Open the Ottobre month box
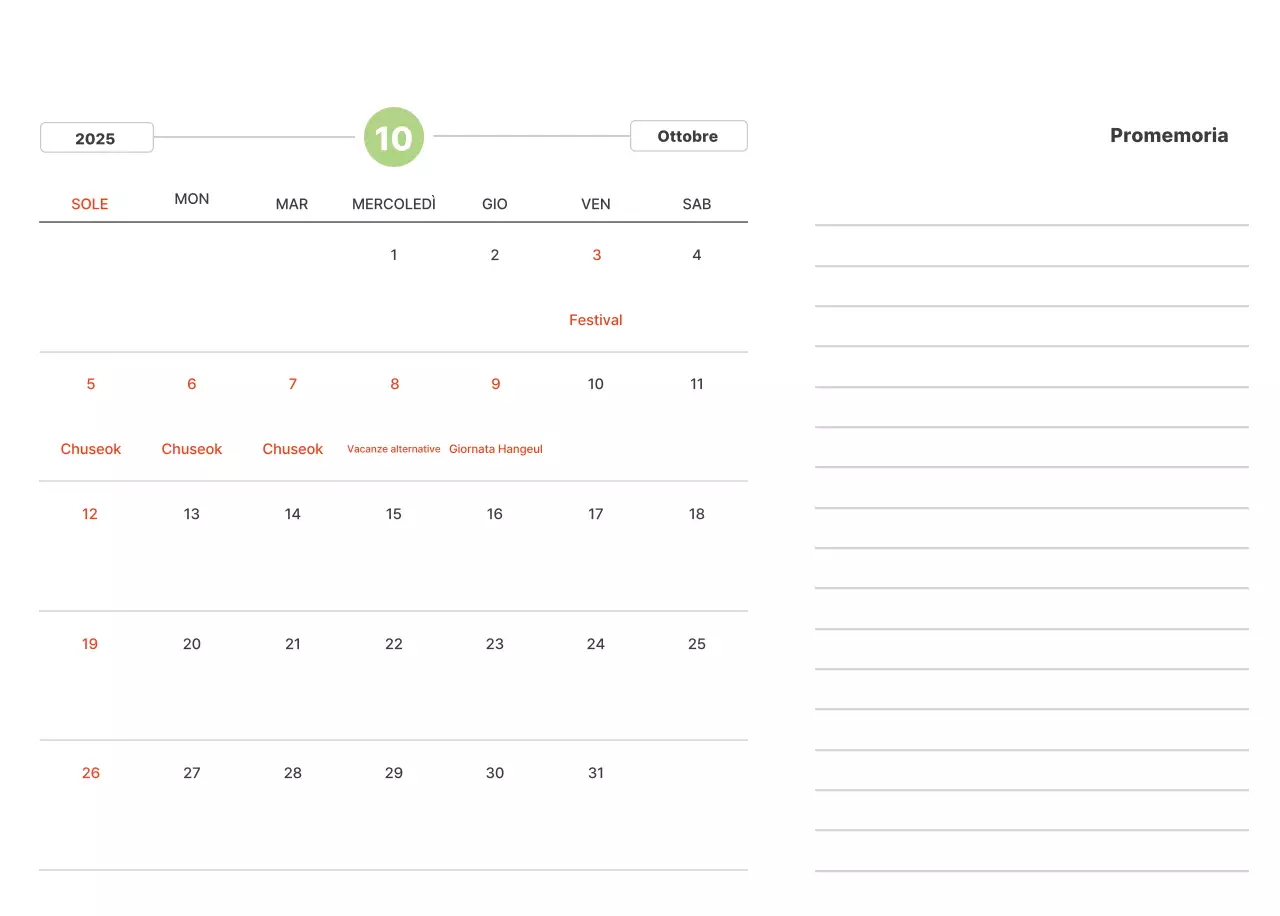 click(x=688, y=136)
